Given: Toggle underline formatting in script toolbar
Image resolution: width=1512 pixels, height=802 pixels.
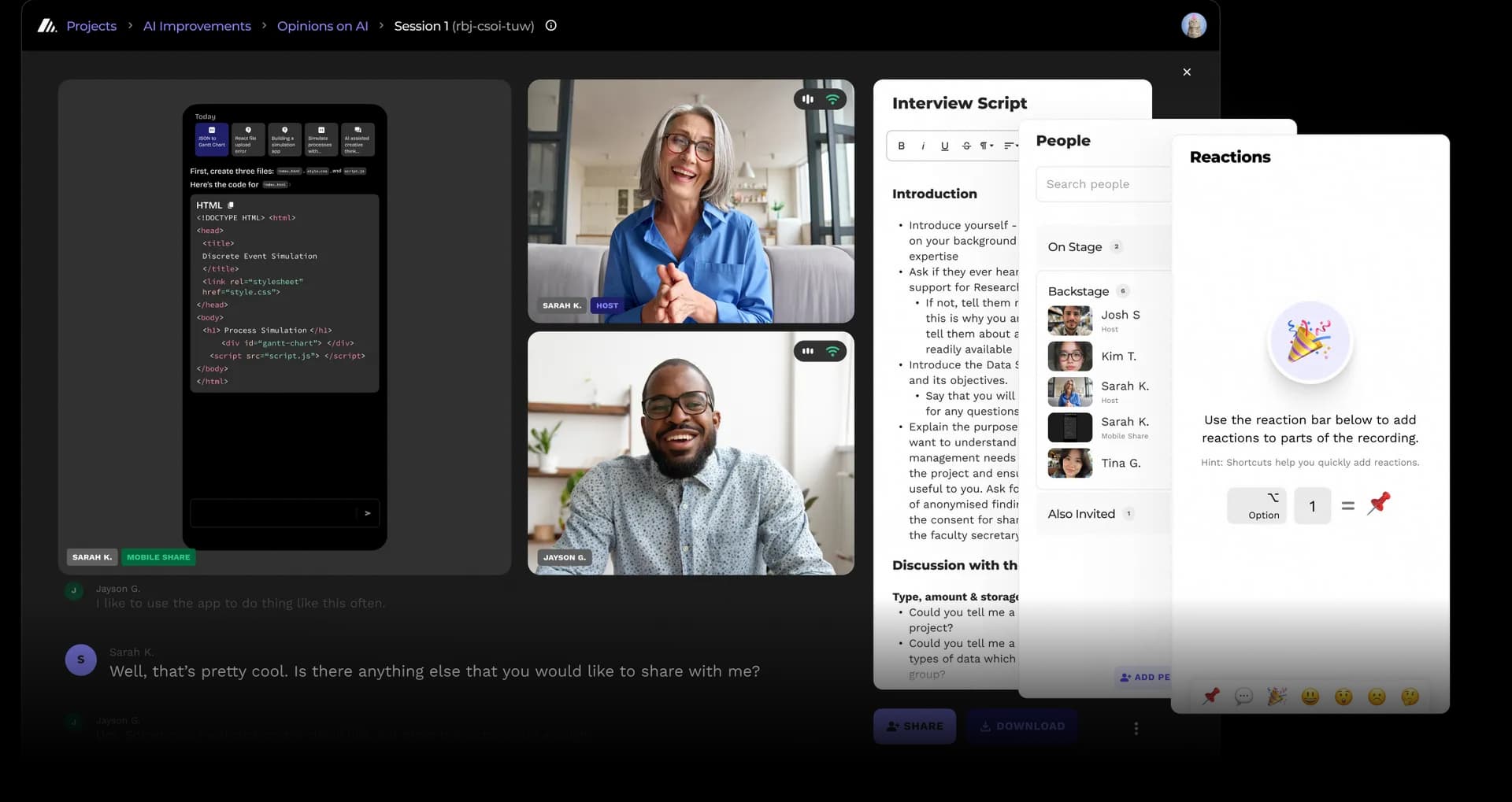Looking at the screenshot, I should tap(944, 146).
